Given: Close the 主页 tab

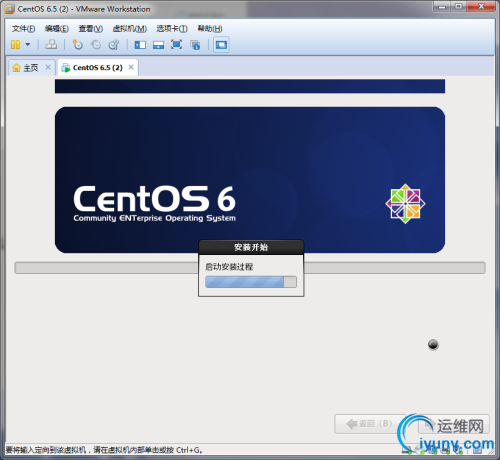Looking at the screenshot, I should click(x=48, y=67).
